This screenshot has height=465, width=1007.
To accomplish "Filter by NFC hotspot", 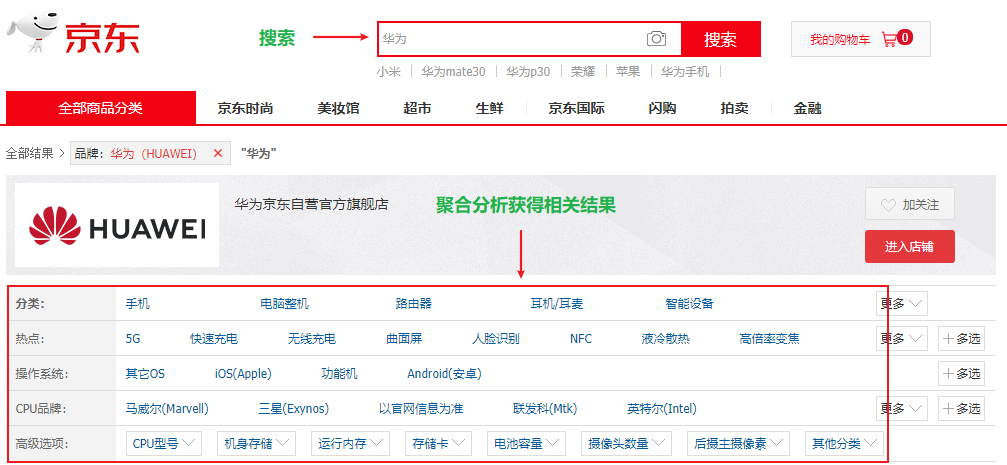I will 581,338.
